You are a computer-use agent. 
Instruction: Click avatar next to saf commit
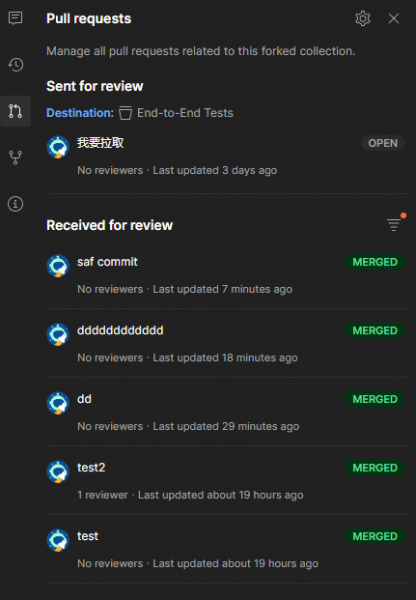point(58,266)
